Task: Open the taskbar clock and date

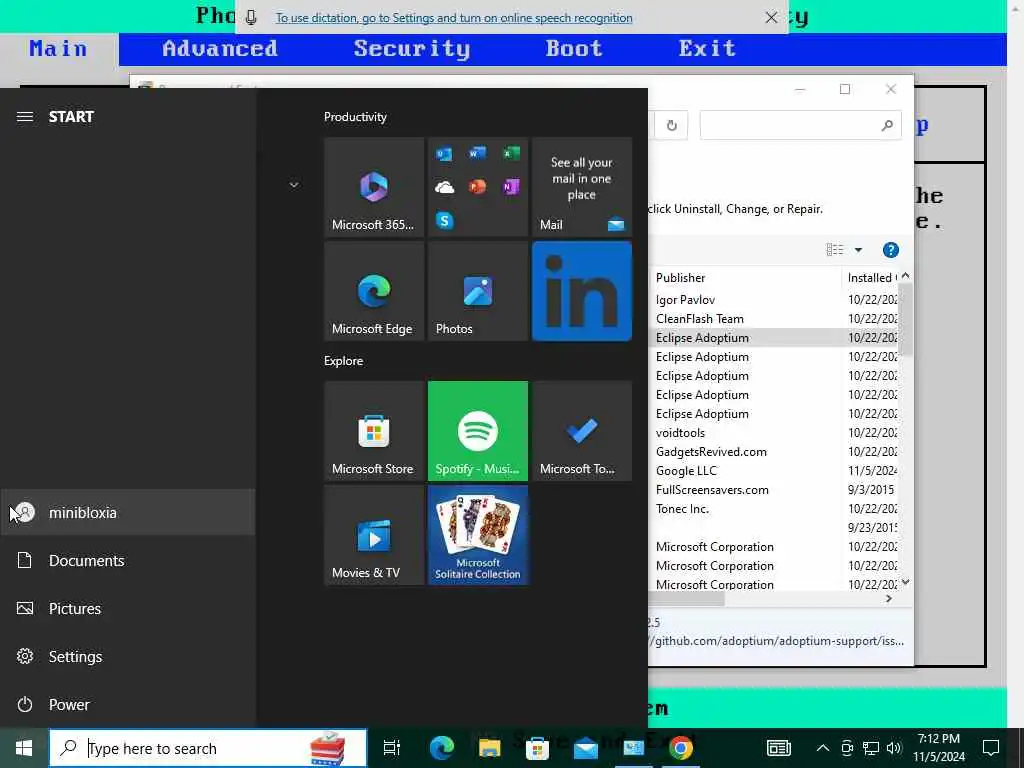Action: (x=938, y=748)
